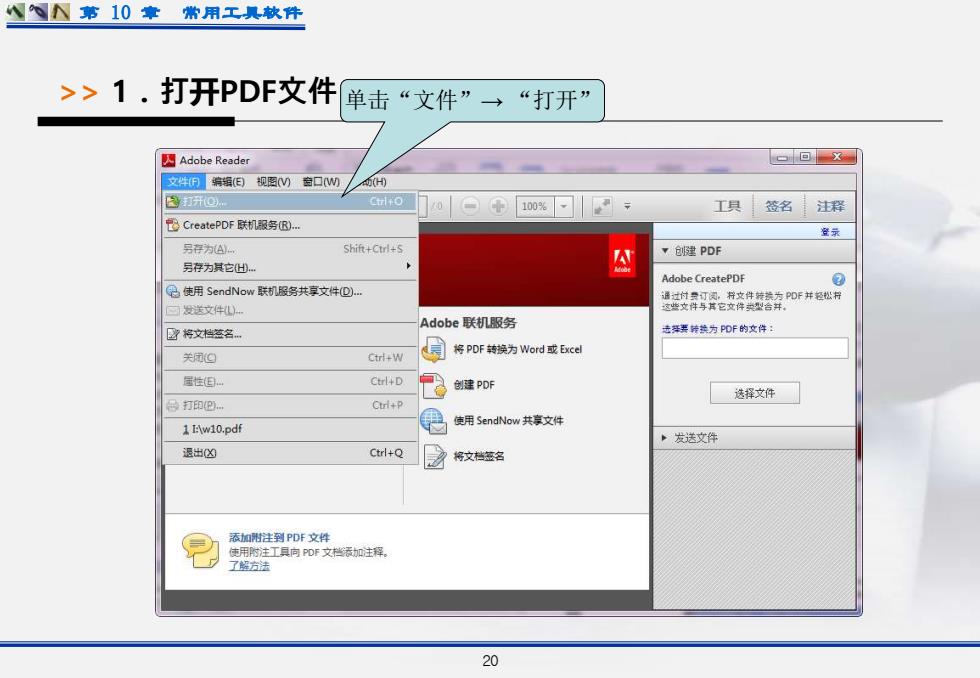
Task: Click the 100% zoom level field
Action: pos(534,206)
